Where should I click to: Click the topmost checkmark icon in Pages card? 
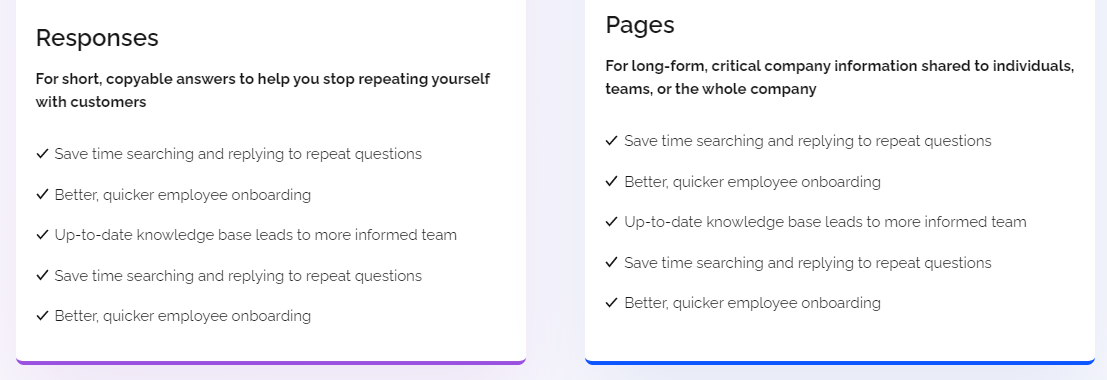coord(612,141)
